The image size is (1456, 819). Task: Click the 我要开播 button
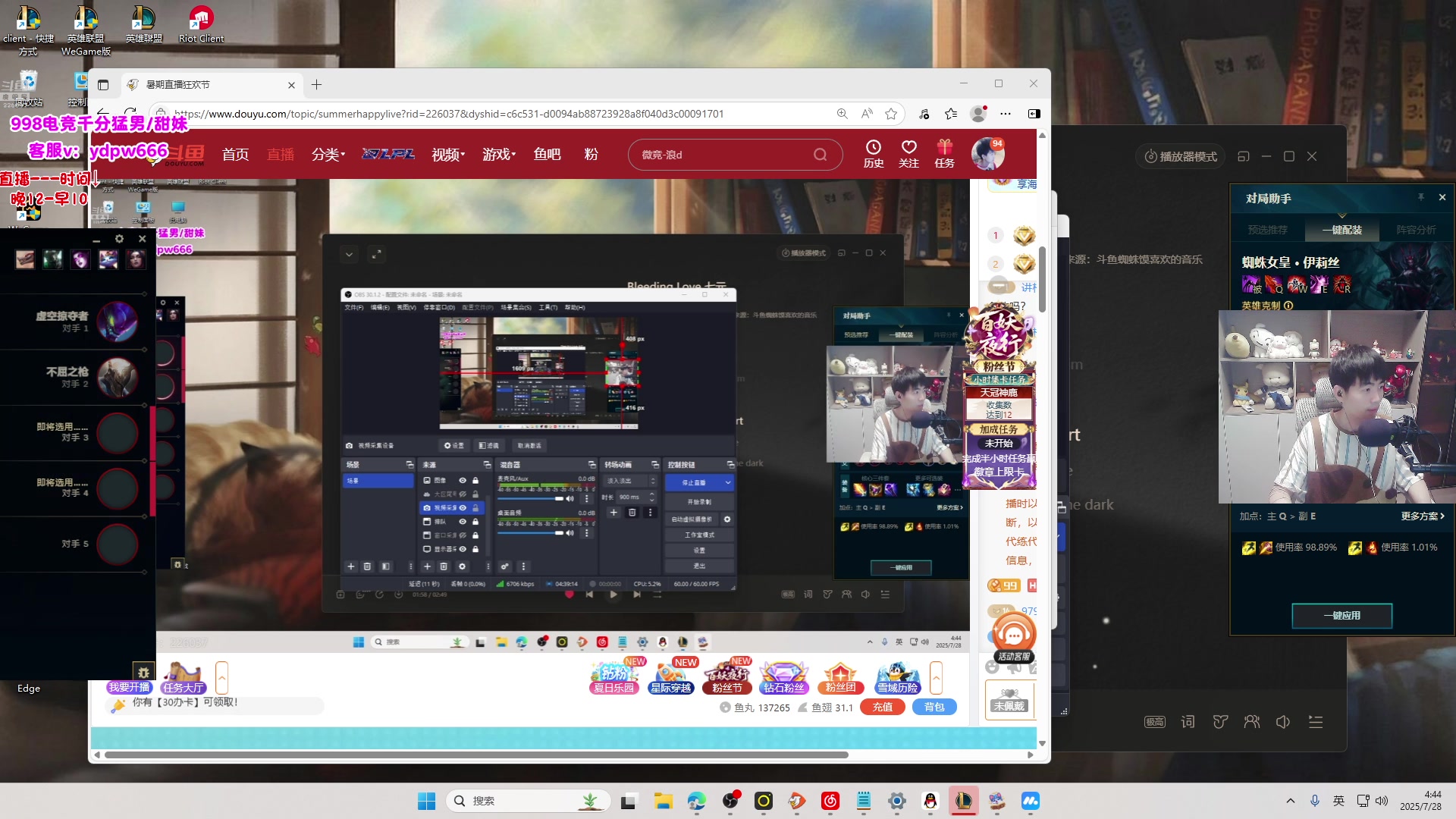tap(129, 687)
